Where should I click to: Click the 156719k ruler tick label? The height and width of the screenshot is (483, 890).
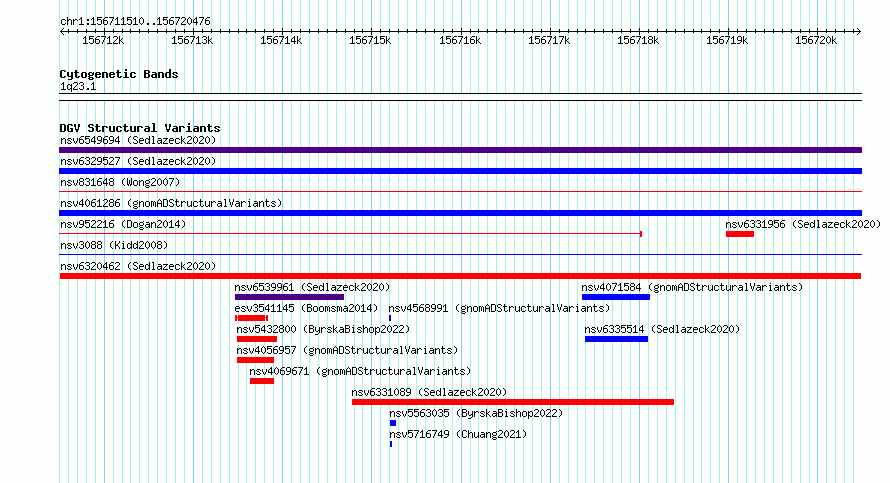[x=727, y=41]
